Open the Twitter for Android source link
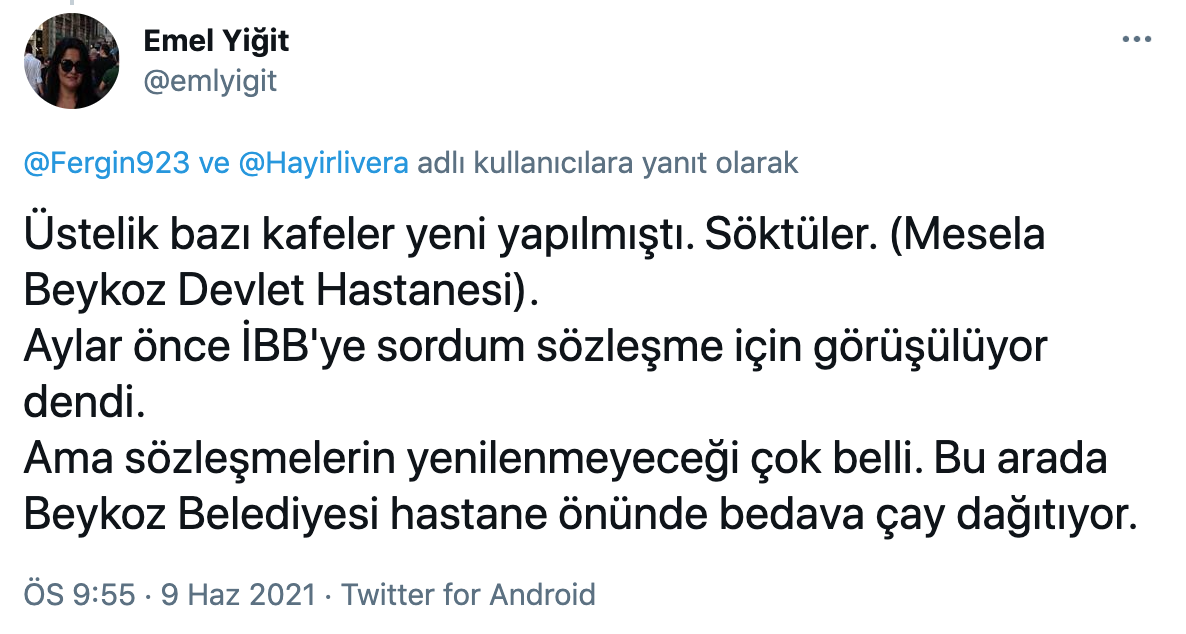Image resolution: width=1186 pixels, height=634 pixels. [468, 595]
